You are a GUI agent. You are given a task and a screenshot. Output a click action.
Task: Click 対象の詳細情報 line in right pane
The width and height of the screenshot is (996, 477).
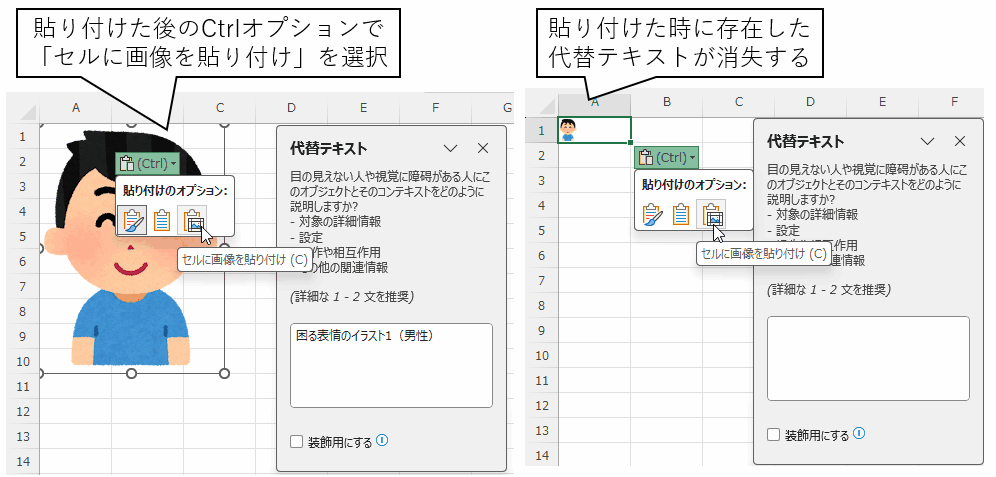point(812,215)
